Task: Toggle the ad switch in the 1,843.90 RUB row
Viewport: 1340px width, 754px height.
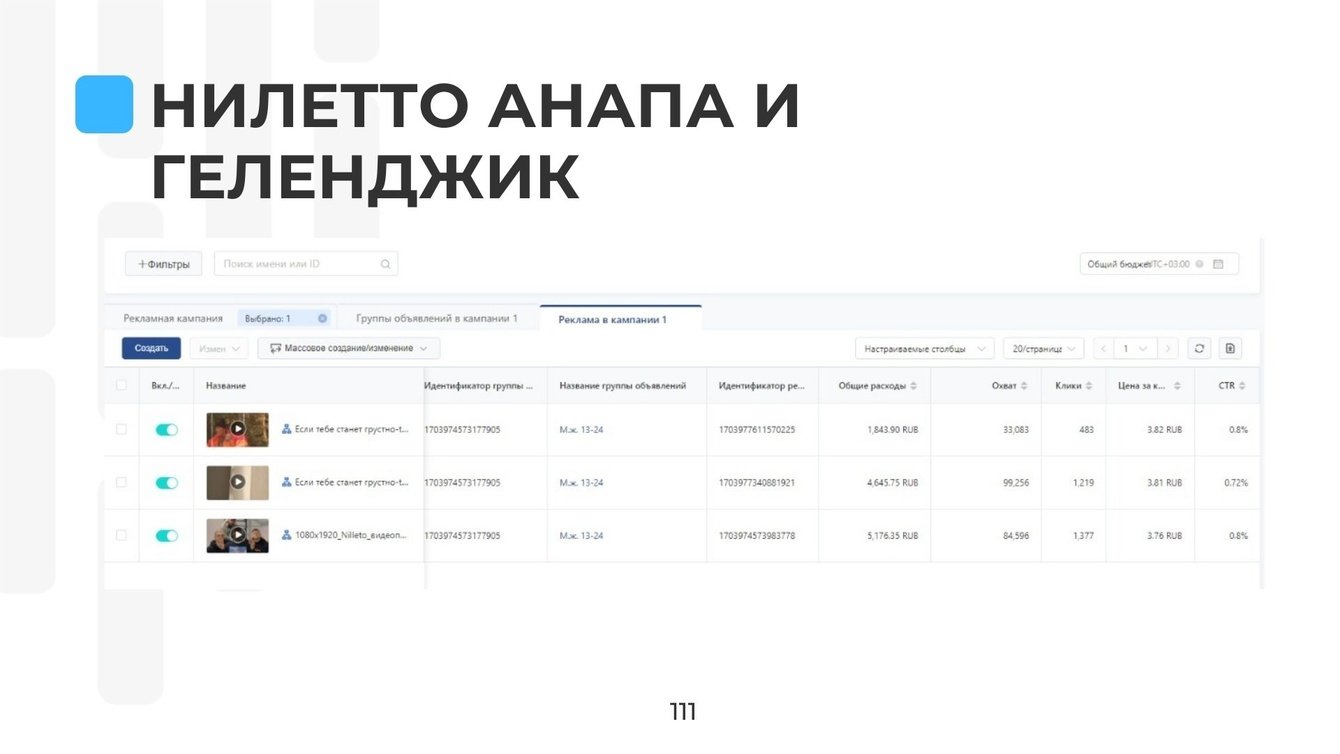Action: pos(167,430)
